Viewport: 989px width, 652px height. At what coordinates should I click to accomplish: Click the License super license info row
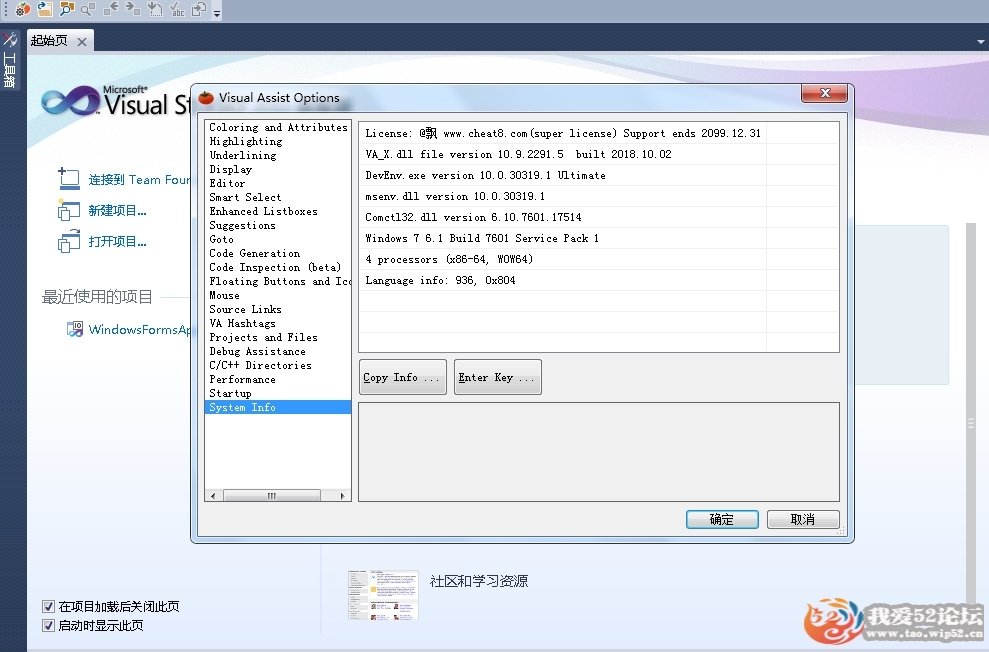point(599,133)
